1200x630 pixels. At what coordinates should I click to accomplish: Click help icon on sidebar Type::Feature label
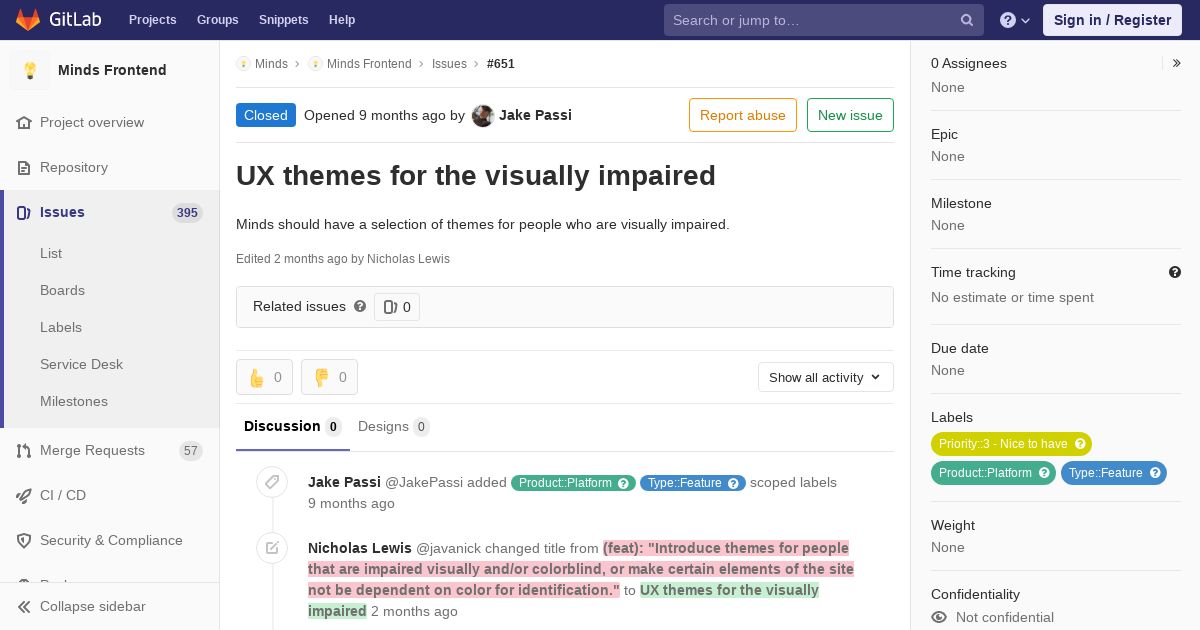click(x=1155, y=473)
